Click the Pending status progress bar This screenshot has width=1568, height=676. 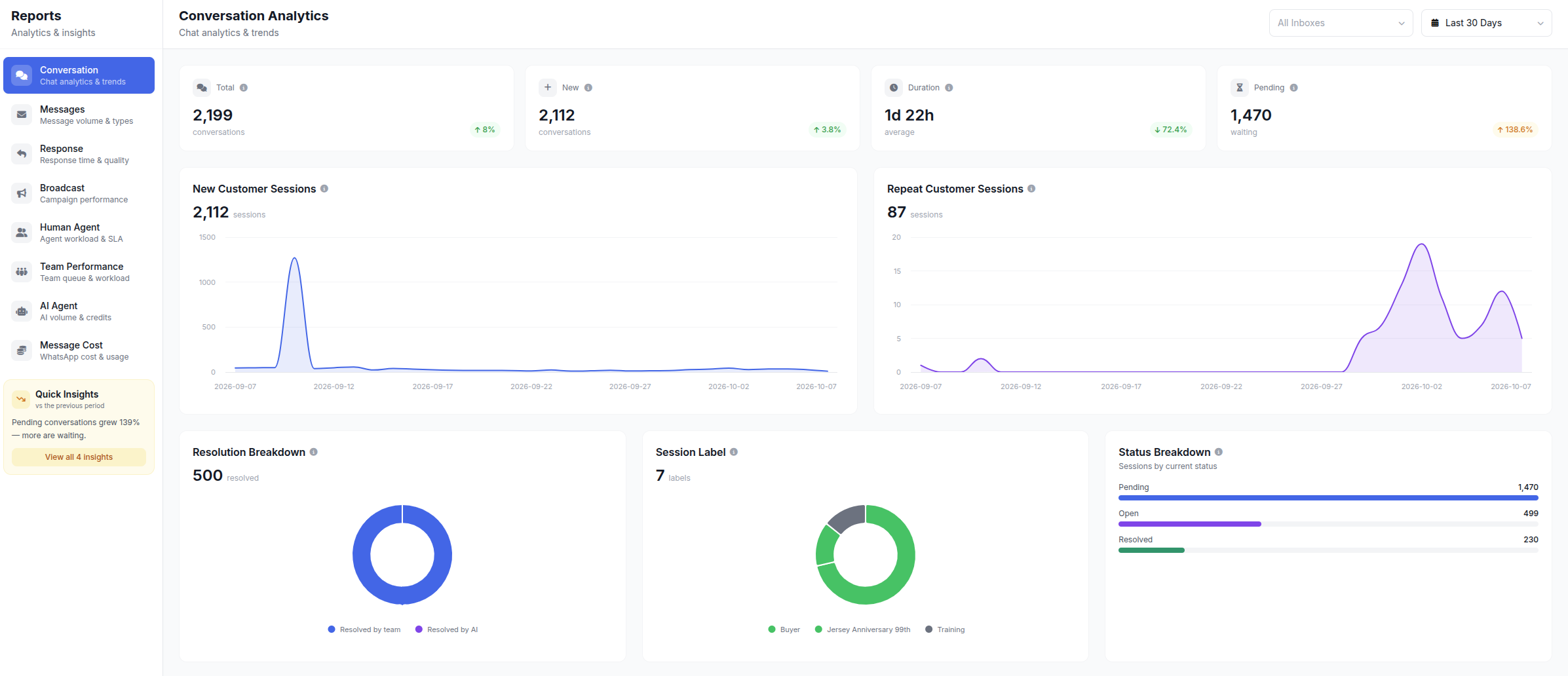click(1328, 498)
